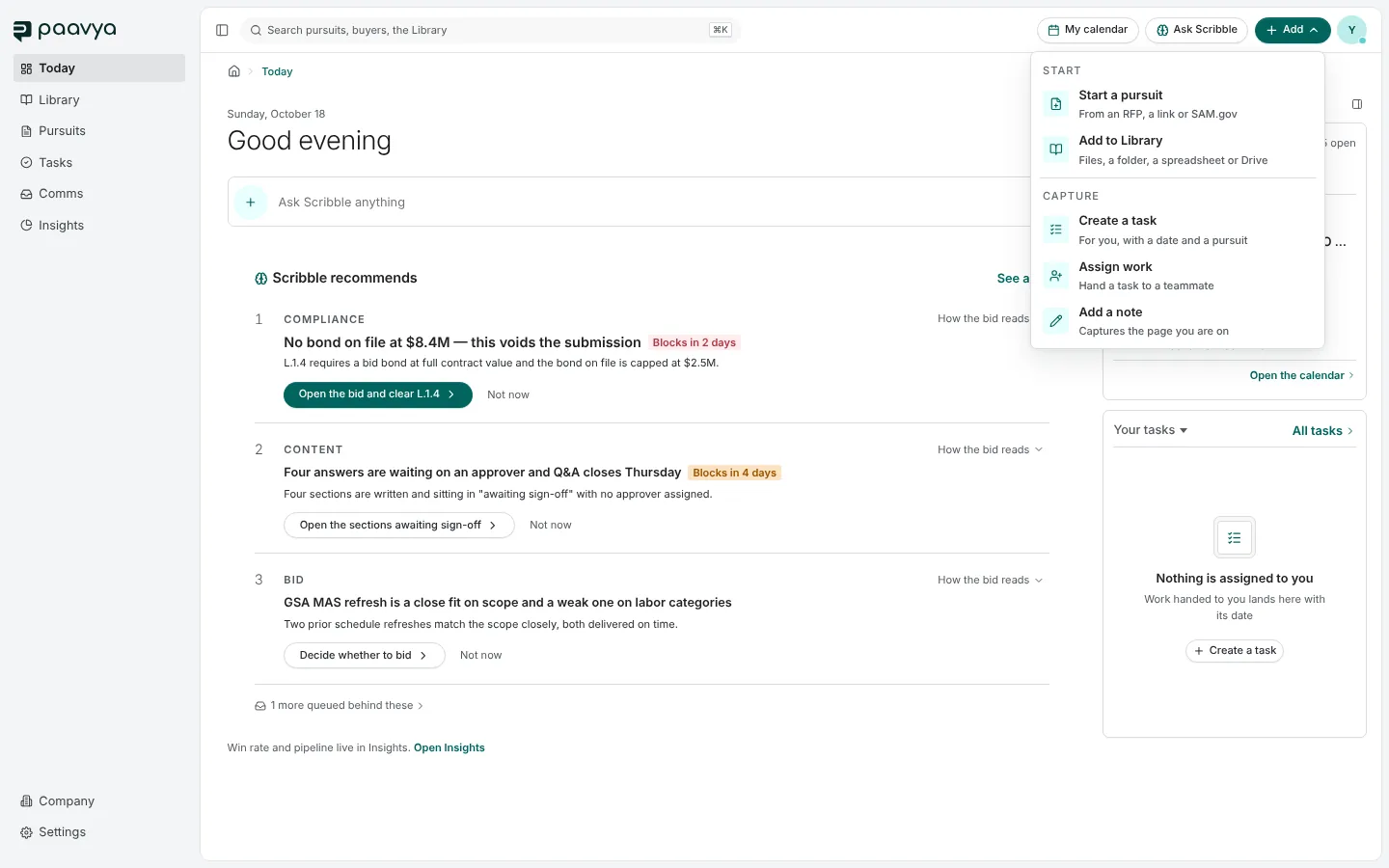Click the Today breadcrumb link
This screenshot has width=1389, height=868.
[277, 72]
